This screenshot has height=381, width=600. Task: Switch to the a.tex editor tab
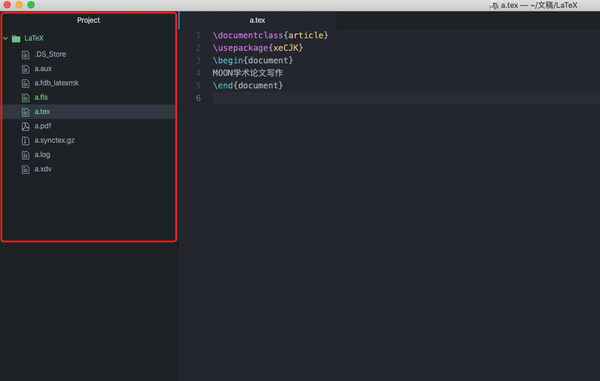point(257,20)
